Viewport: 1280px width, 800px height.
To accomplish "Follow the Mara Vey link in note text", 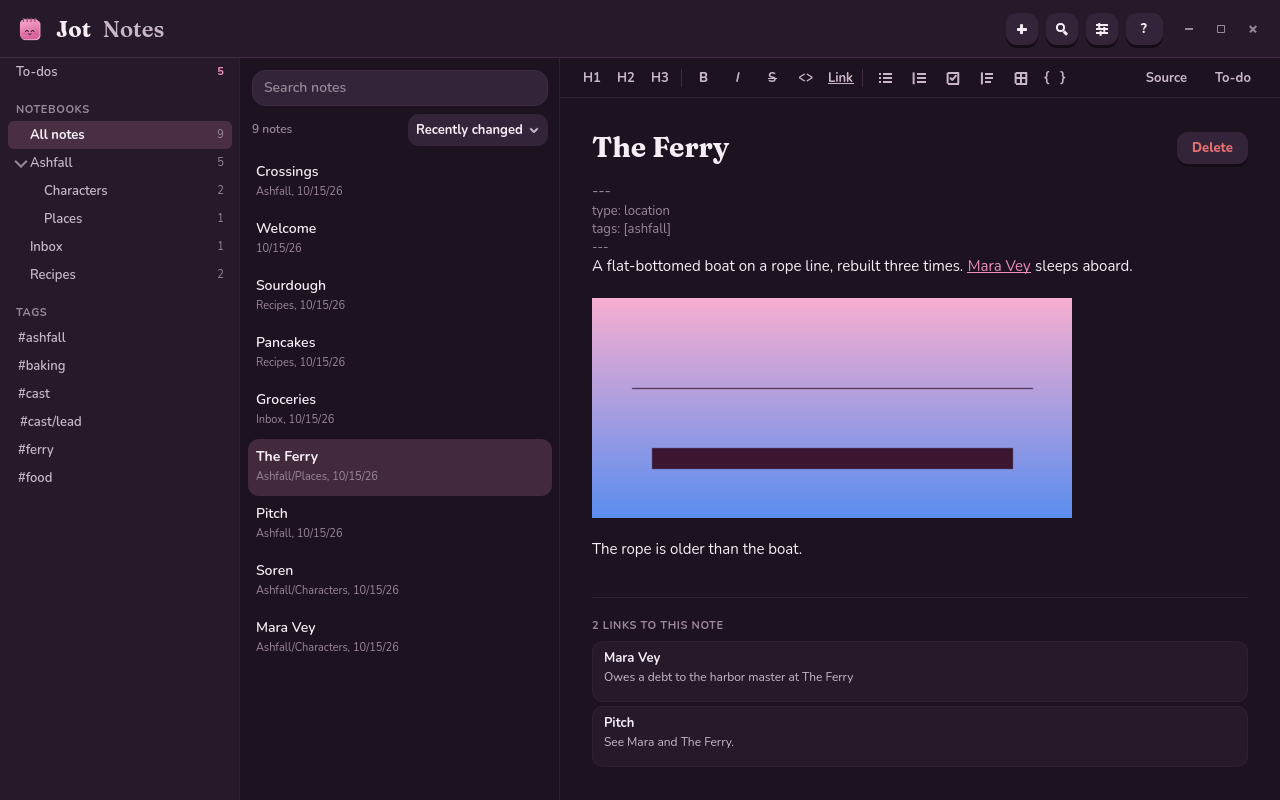I will pyautogui.click(x=998, y=266).
